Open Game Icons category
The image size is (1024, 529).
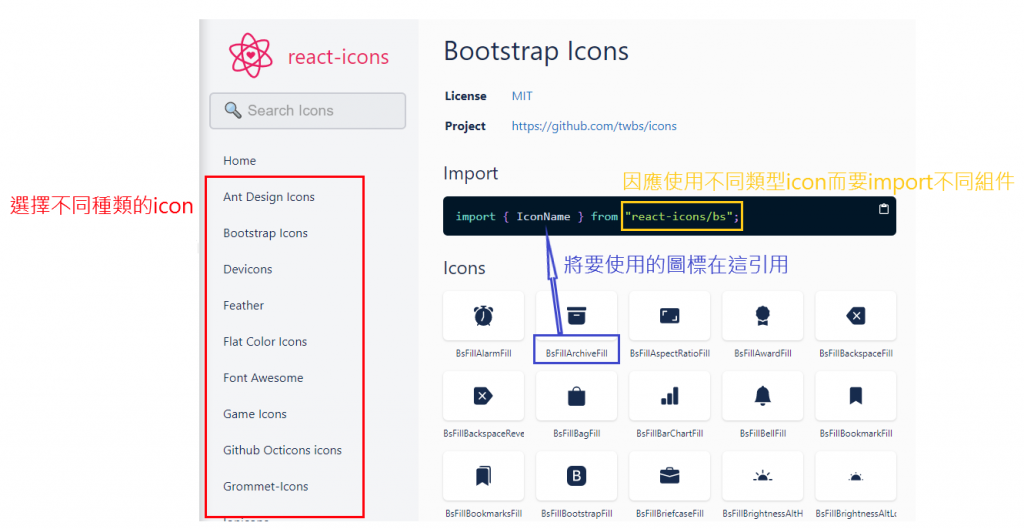[x=255, y=414]
